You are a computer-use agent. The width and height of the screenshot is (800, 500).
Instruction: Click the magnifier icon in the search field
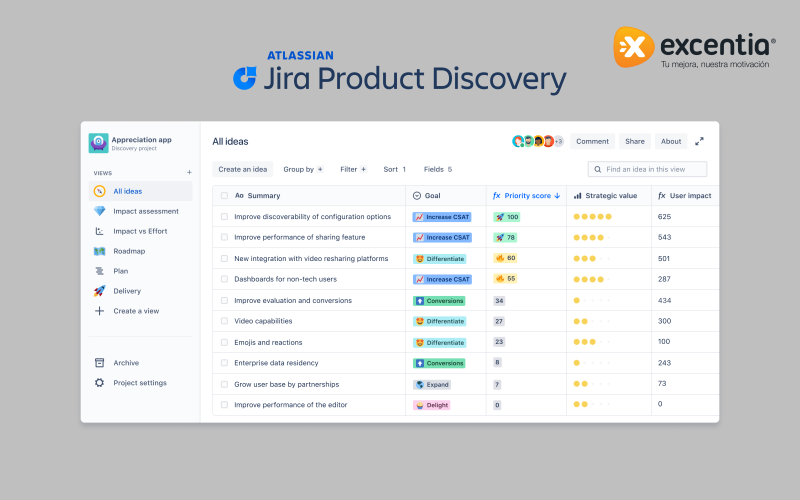(x=597, y=169)
